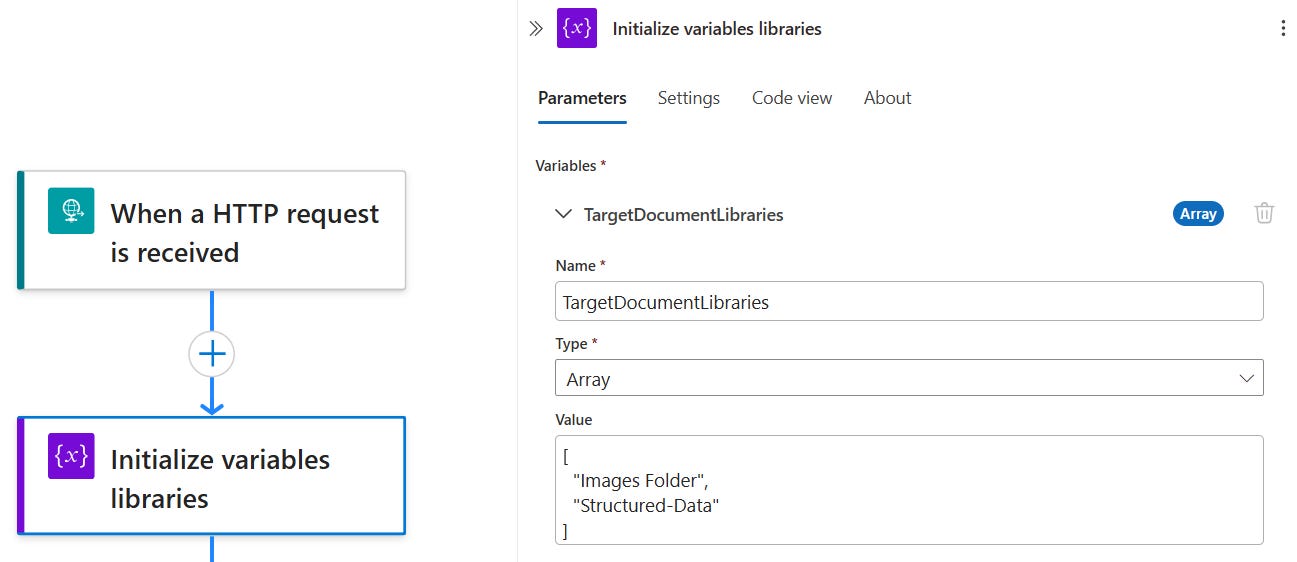1297x562 pixels.
Task: Open the Type dropdown showing Array
Action: click(908, 379)
